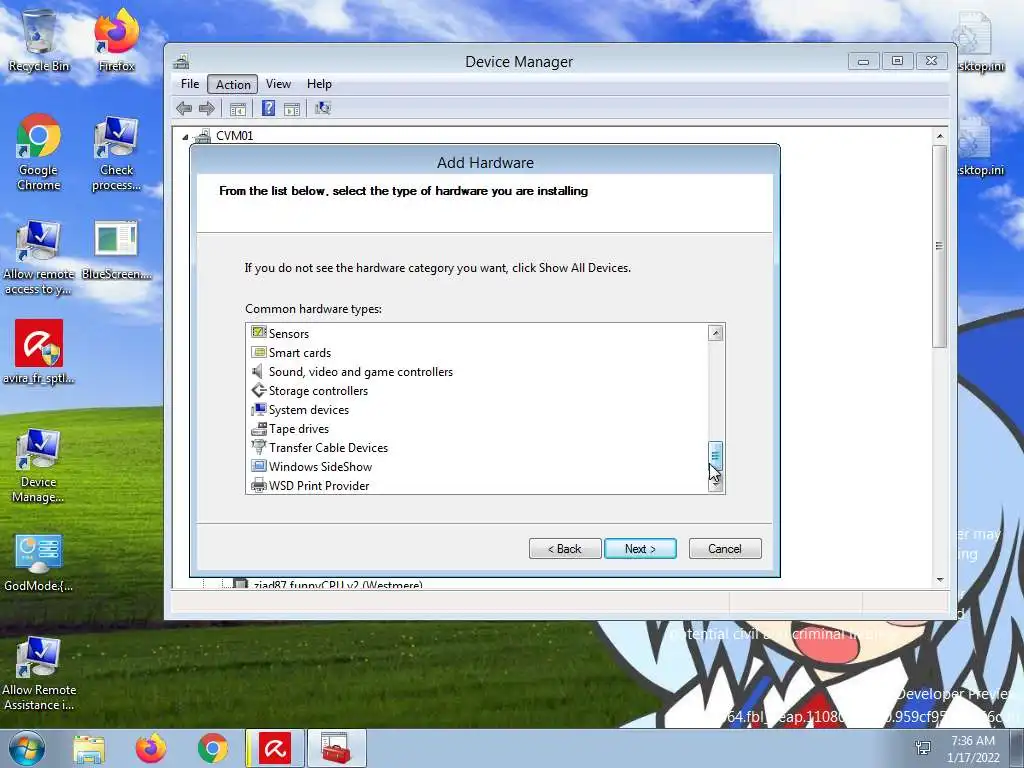Screen dimensions: 1024x768
Task: Select 'Smart cards' text row
Action: tap(300, 353)
